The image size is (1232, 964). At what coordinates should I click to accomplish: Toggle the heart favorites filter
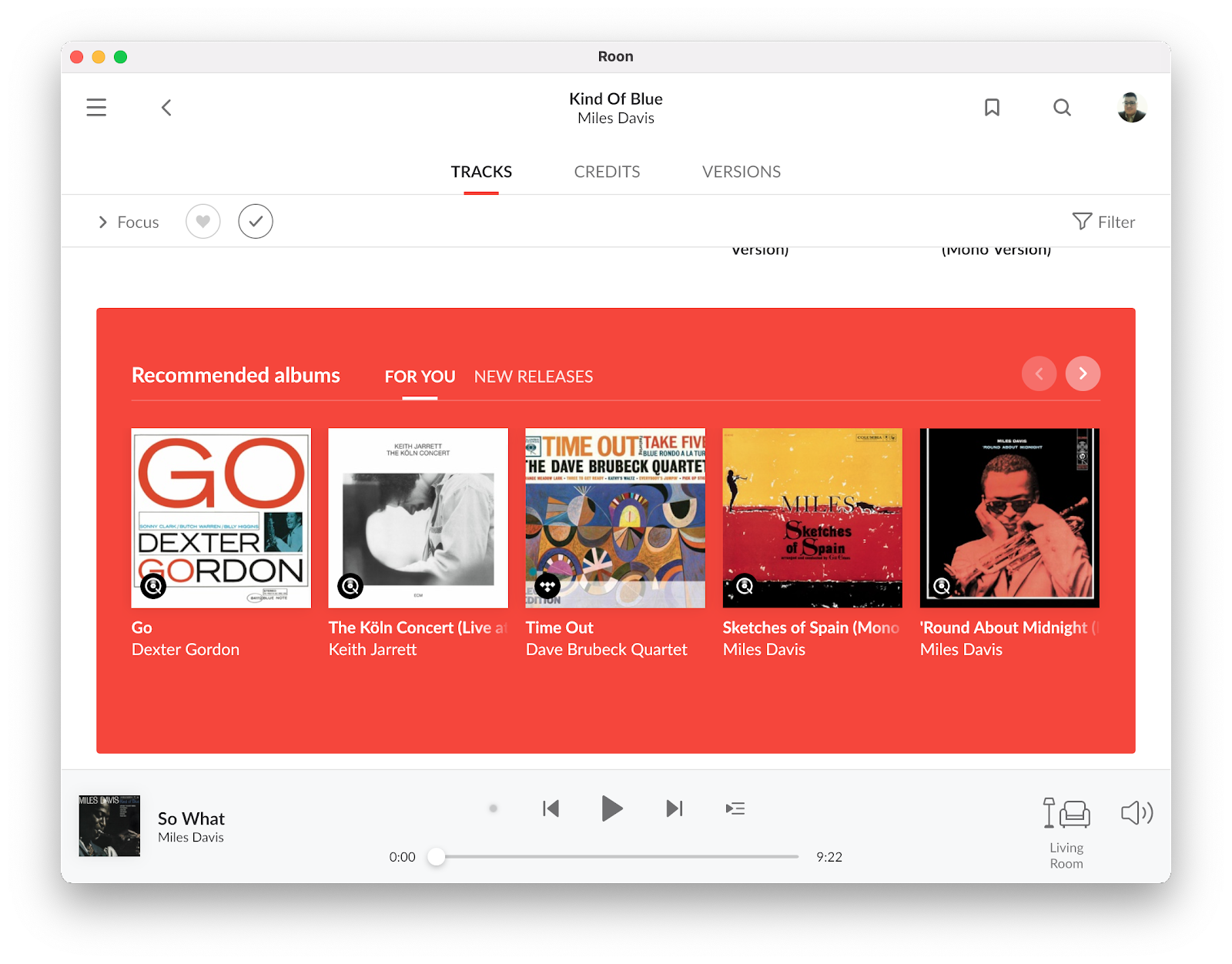point(203,222)
